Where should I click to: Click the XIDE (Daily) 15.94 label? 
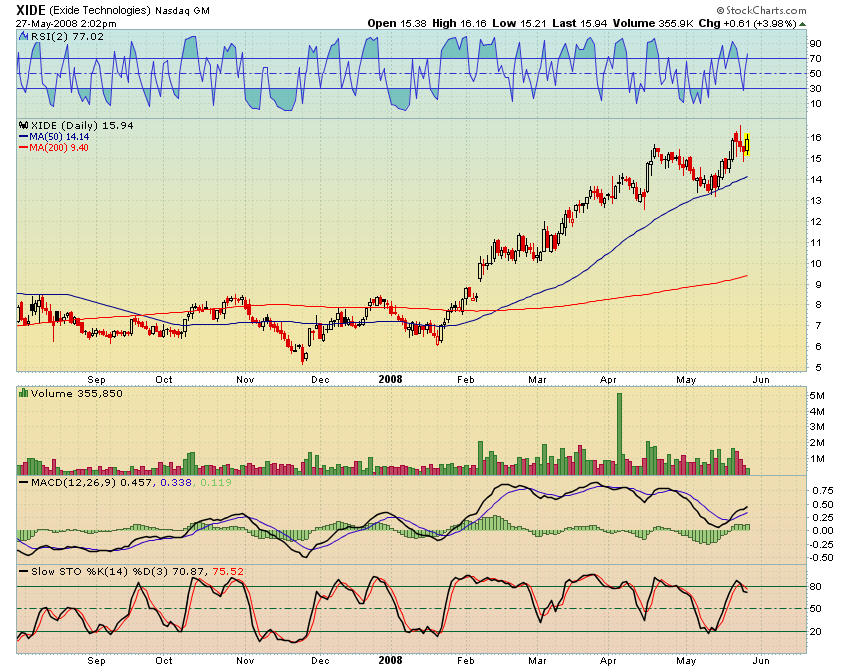[x=82, y=125]
